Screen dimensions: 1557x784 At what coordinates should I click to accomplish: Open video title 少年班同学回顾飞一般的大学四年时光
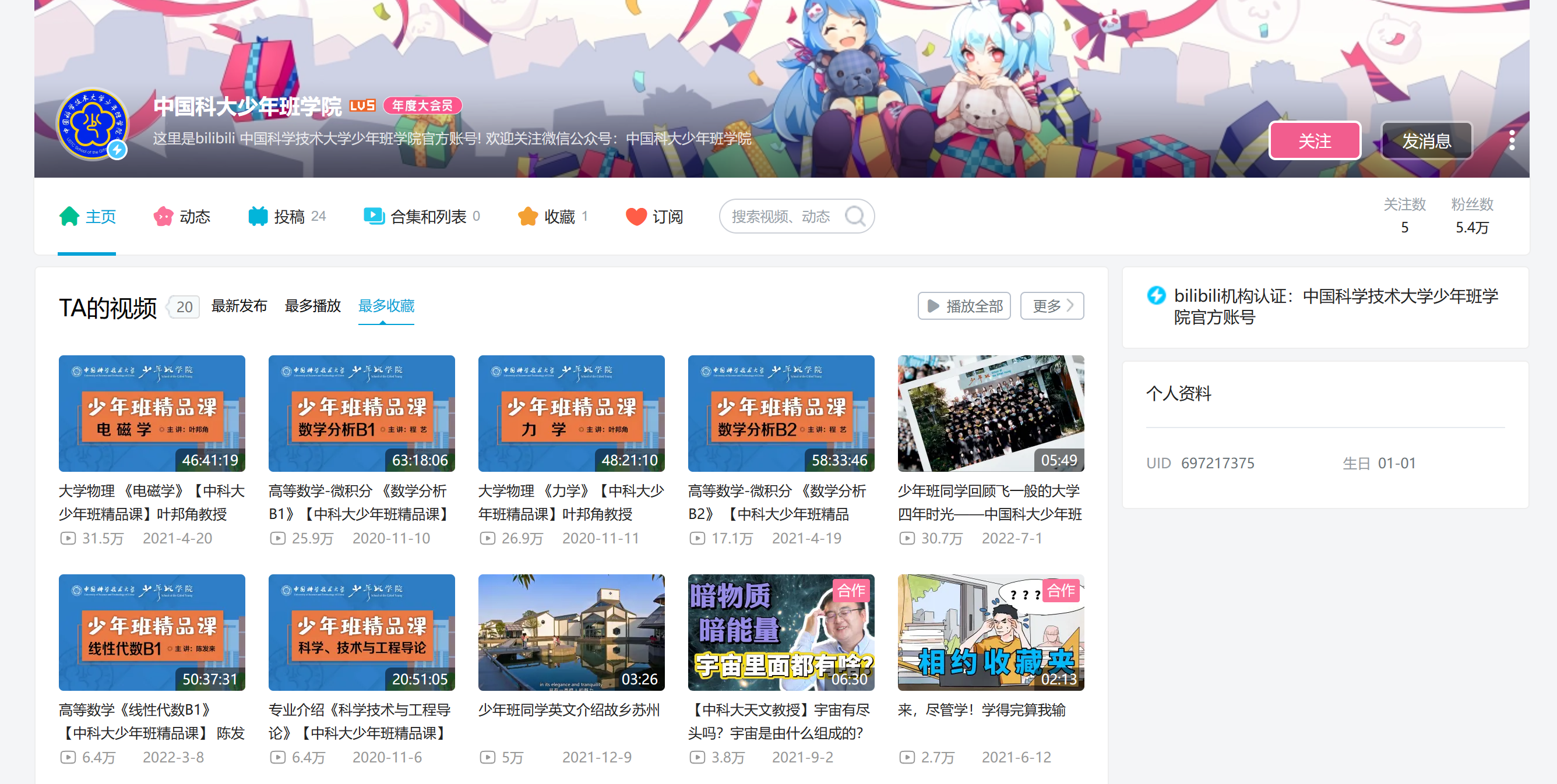(x=991, y=502)
